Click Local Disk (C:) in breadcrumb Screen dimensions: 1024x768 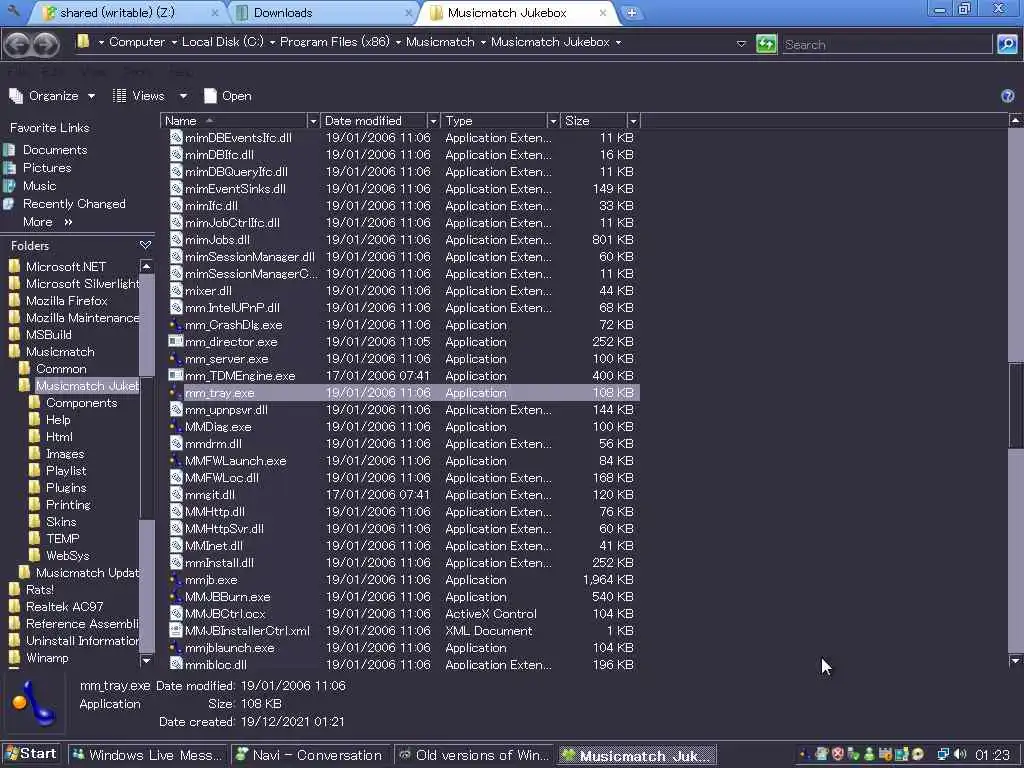[x=223, y=42]
